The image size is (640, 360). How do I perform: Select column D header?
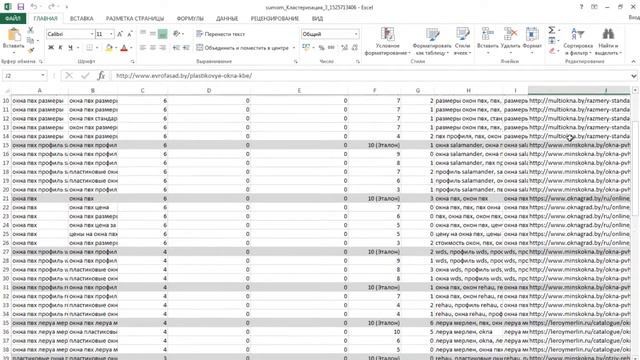(x=209, y=91)
